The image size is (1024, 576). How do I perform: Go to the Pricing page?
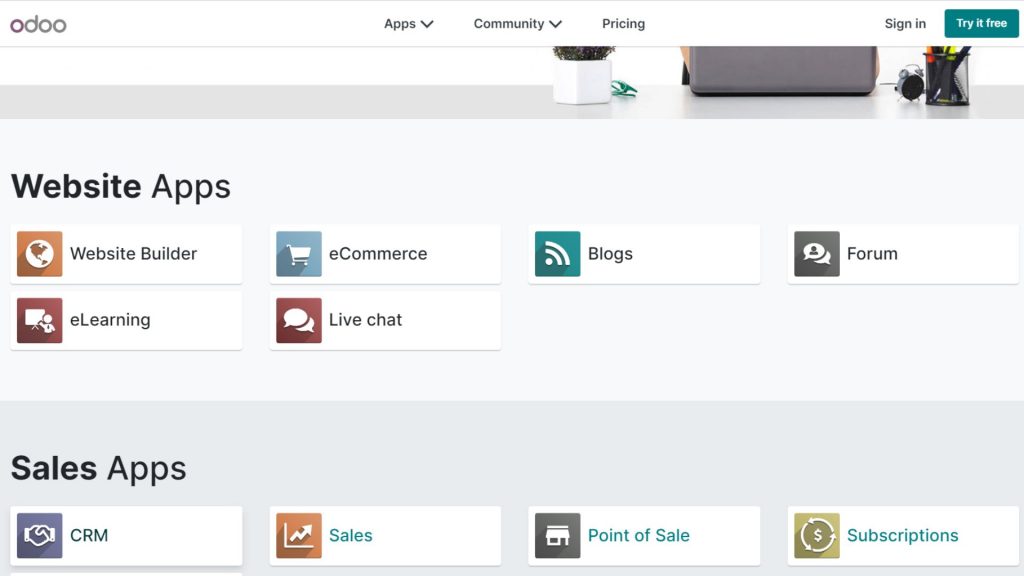pyautogui.click(x=624, y=24)
